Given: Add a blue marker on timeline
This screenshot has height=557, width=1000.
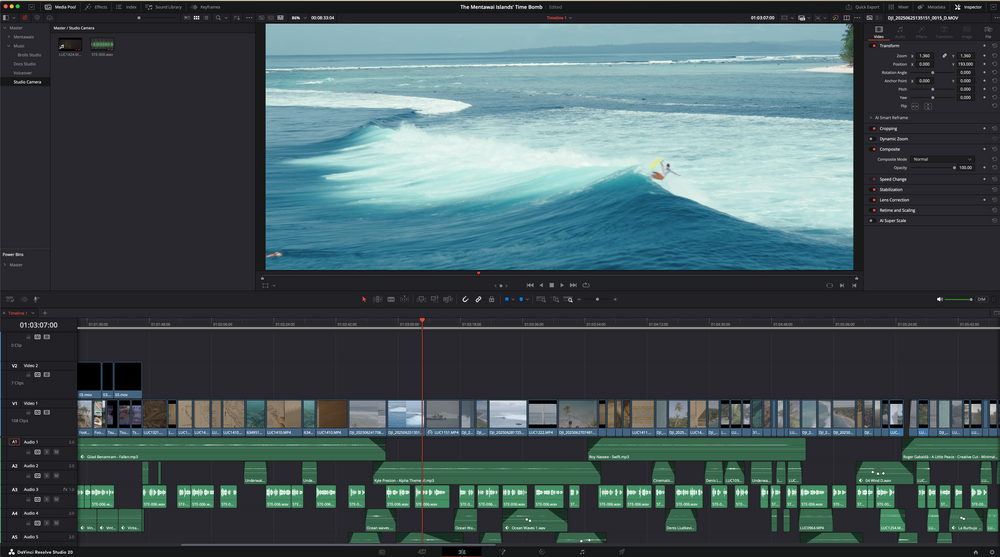Looking at the screenshot, I should point(521,299).
